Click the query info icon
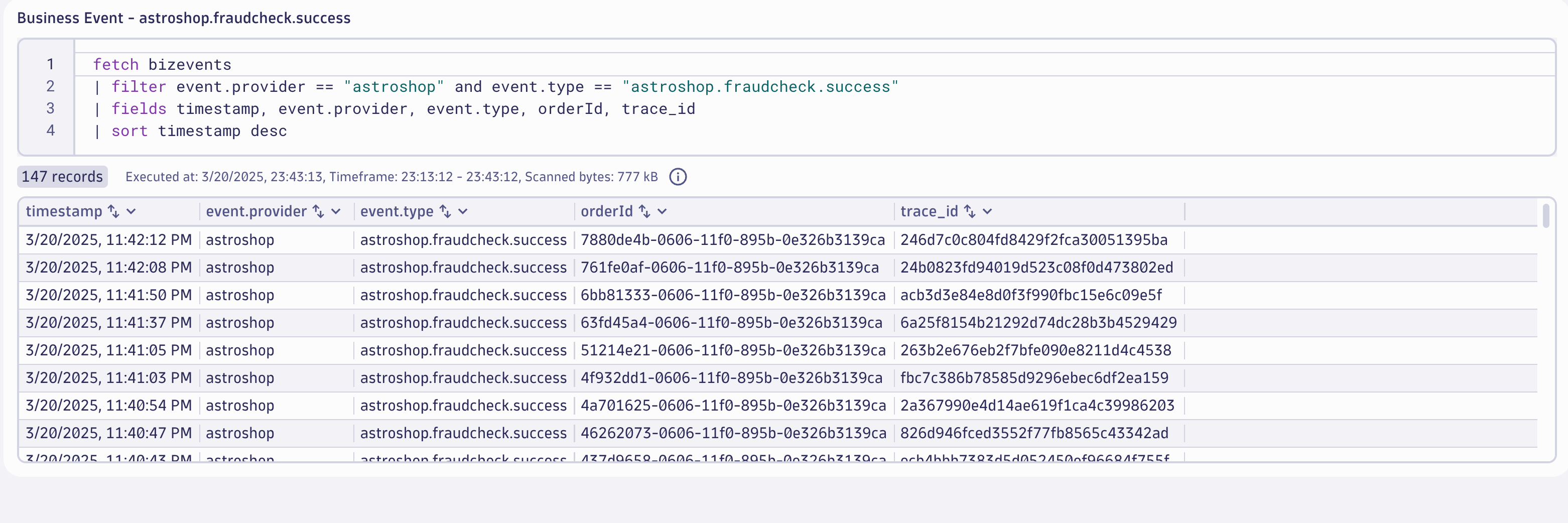This screenshot has width=1568, height=523. coord(678,177)
